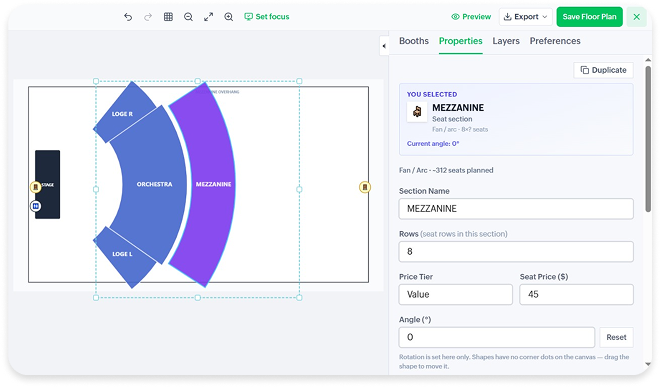The image size is (661, 388).
Task: Switch to the Booths tab
Action: coord(414,41)
